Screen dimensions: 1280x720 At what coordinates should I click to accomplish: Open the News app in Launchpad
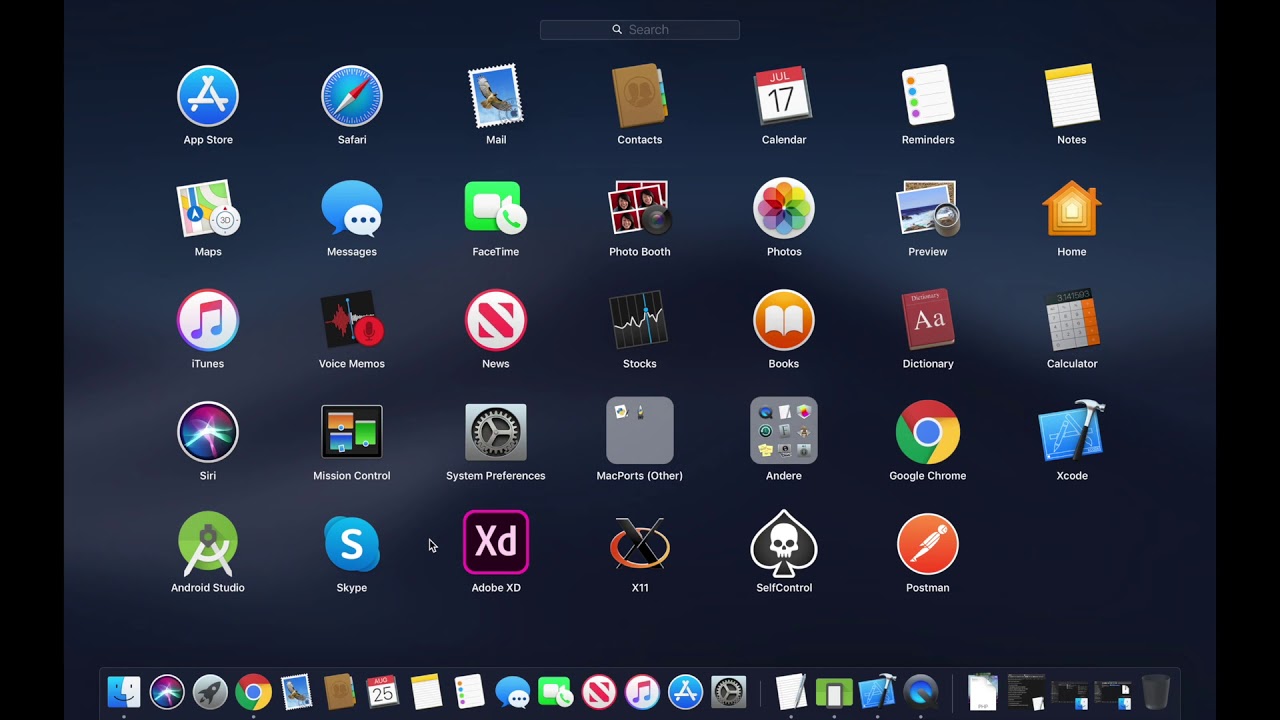[496, 320]
